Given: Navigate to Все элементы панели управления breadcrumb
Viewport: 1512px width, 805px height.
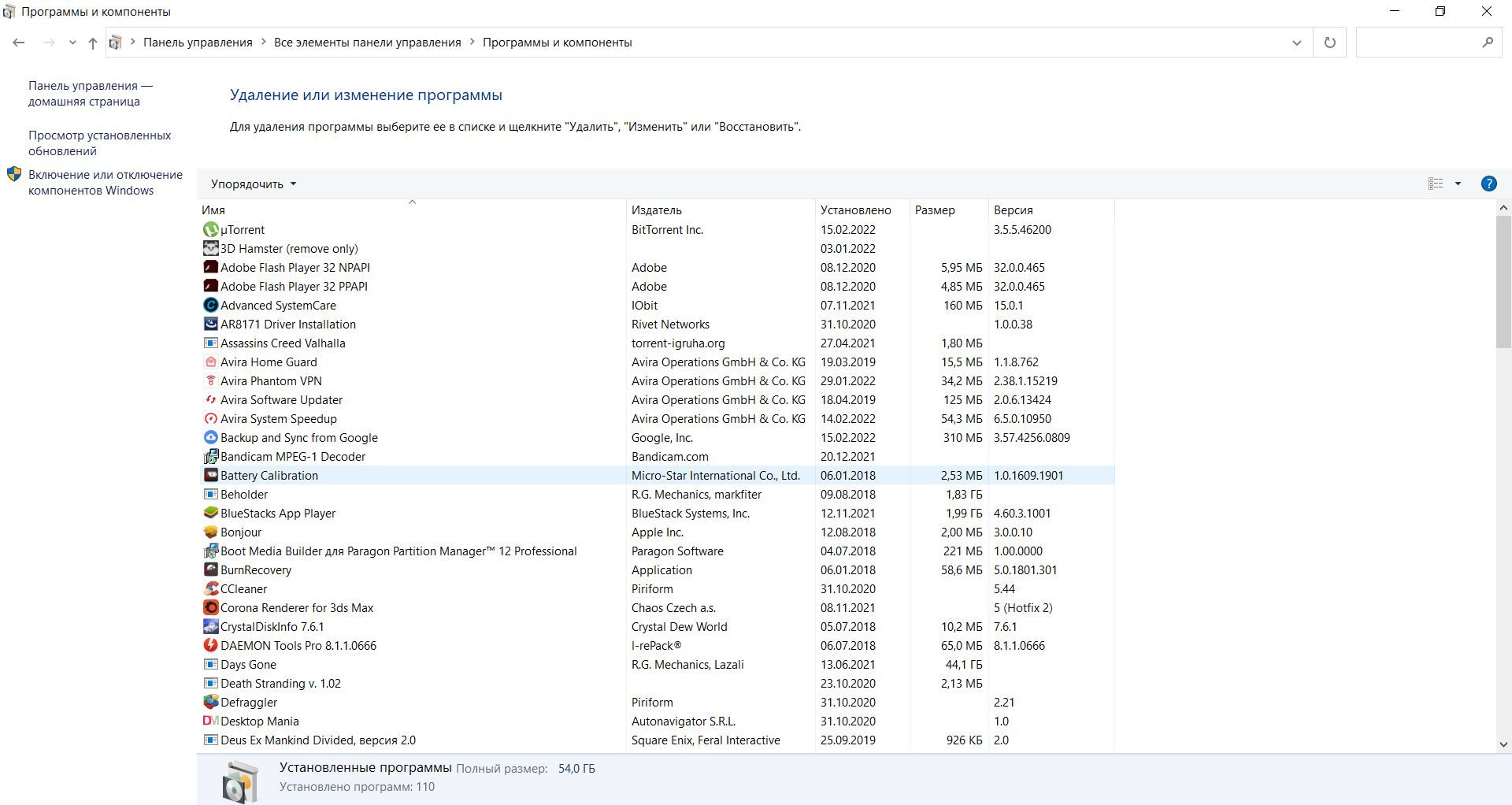Looking at the screenshot, I should 367,43.
